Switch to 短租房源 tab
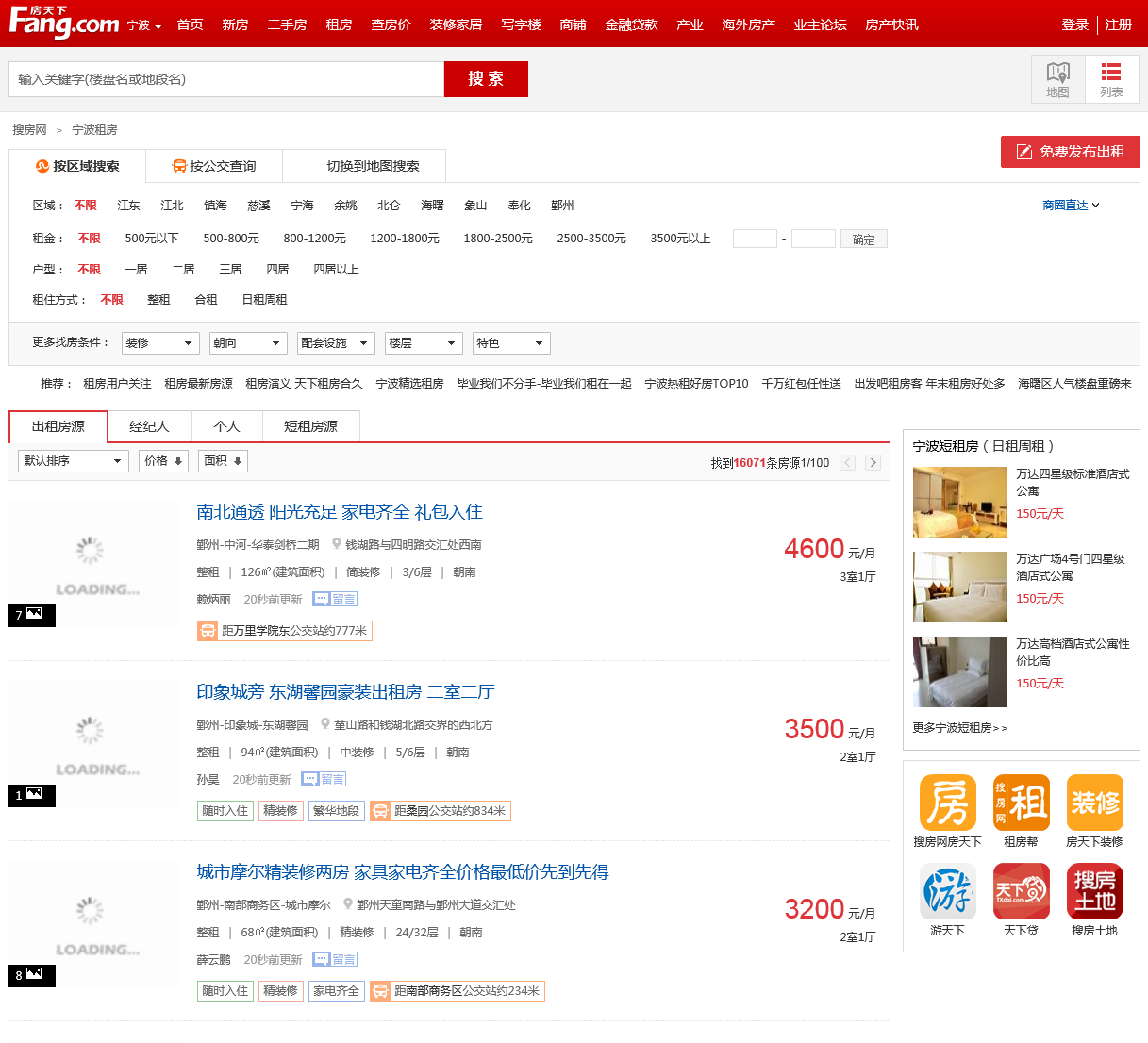Viewport: 1148px width, 1043px height. click(310, 426)
